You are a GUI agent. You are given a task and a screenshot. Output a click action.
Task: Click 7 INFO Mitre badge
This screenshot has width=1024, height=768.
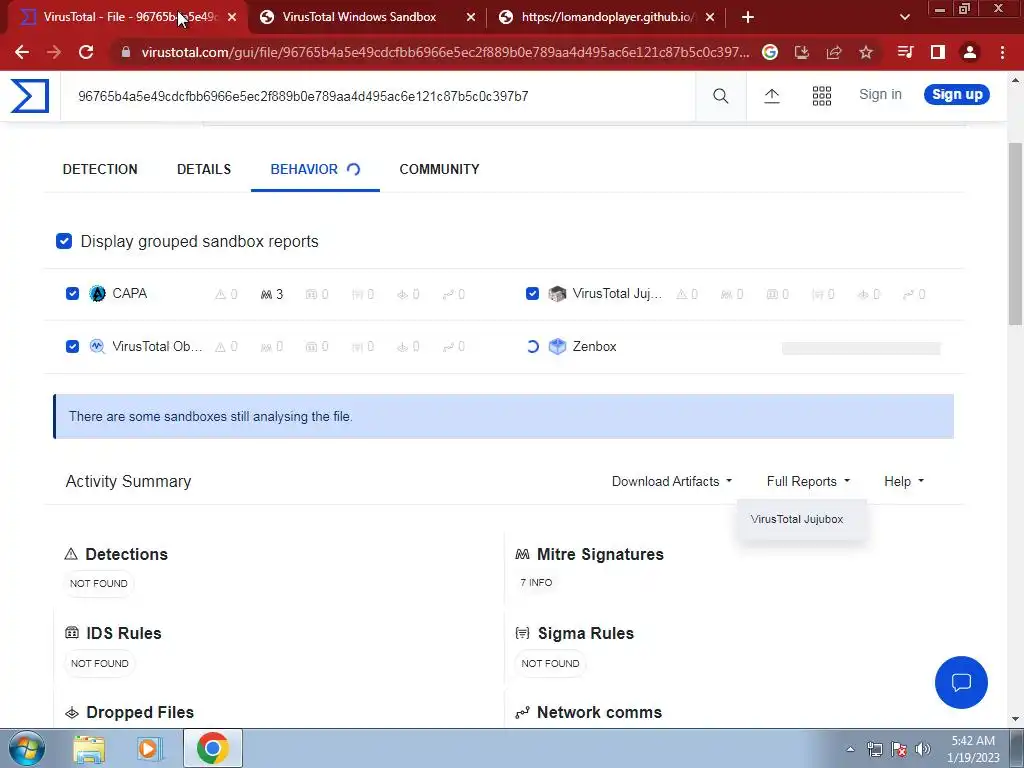coord(536,583)
